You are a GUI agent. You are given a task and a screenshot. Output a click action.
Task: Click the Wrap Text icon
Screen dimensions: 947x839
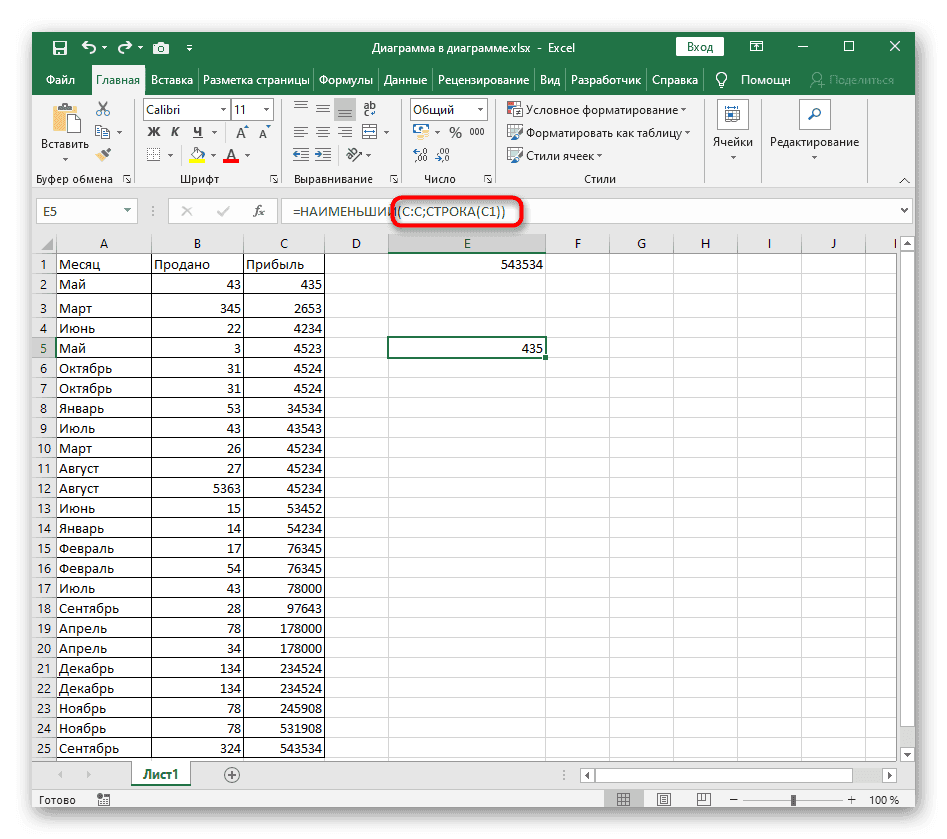(x=368, y=110)
